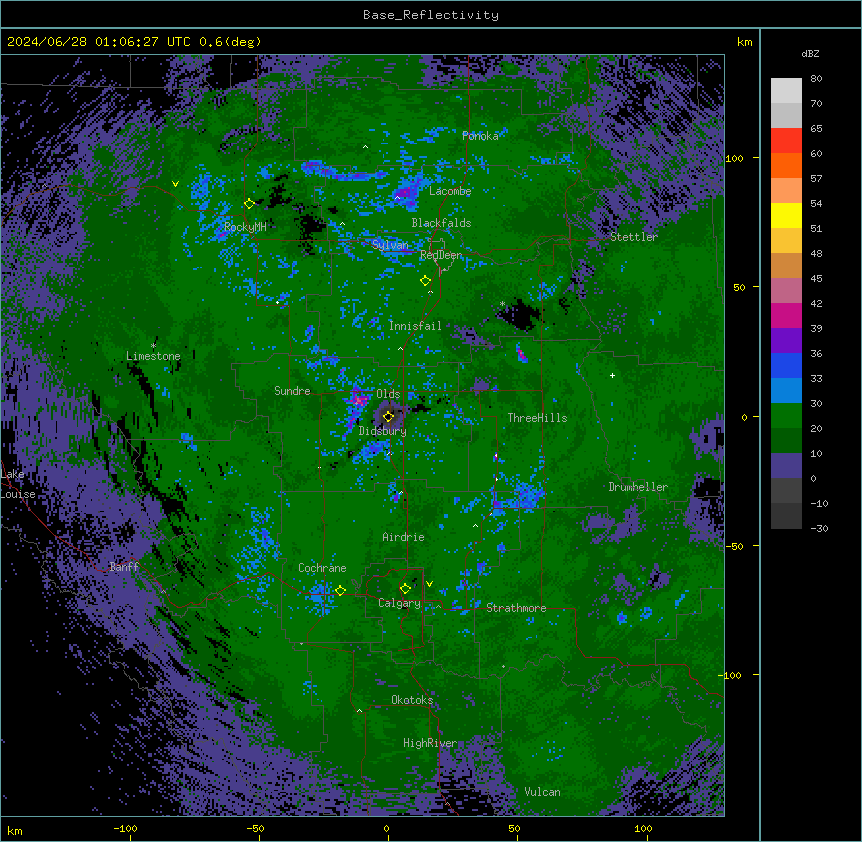The width and height of the screenshot is (862, 842).
Task: Pick the light blue 30–33 dBZ legend swatch
Action: [x=786, y=390]
